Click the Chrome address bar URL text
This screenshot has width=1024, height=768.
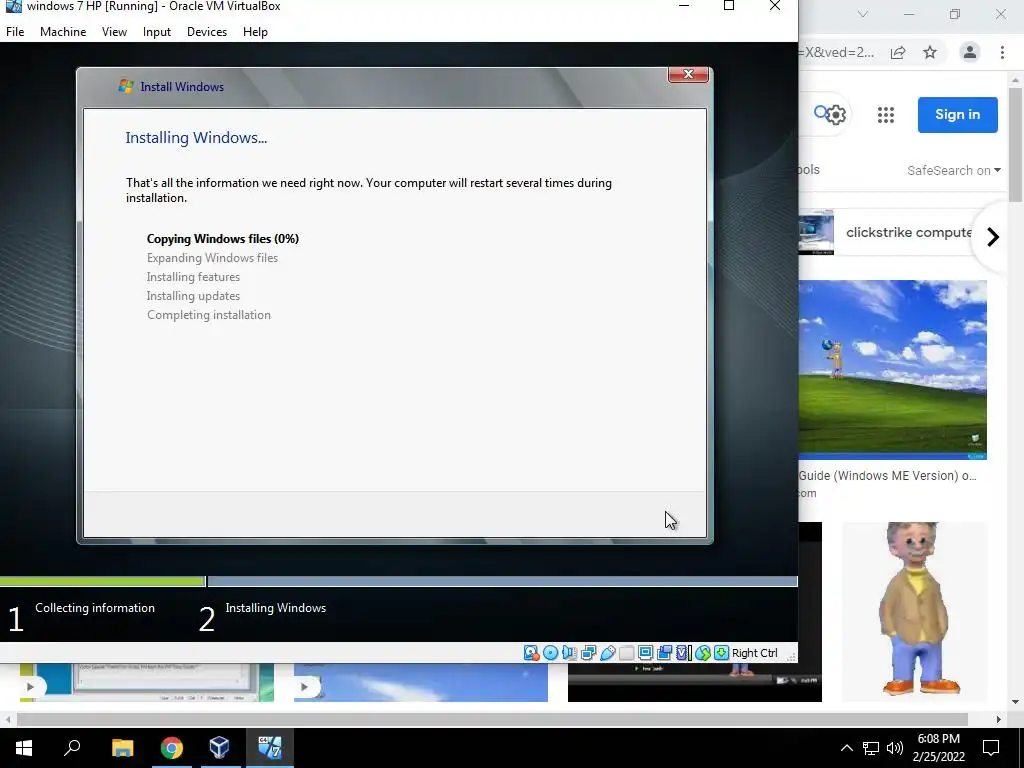[837, 52]
